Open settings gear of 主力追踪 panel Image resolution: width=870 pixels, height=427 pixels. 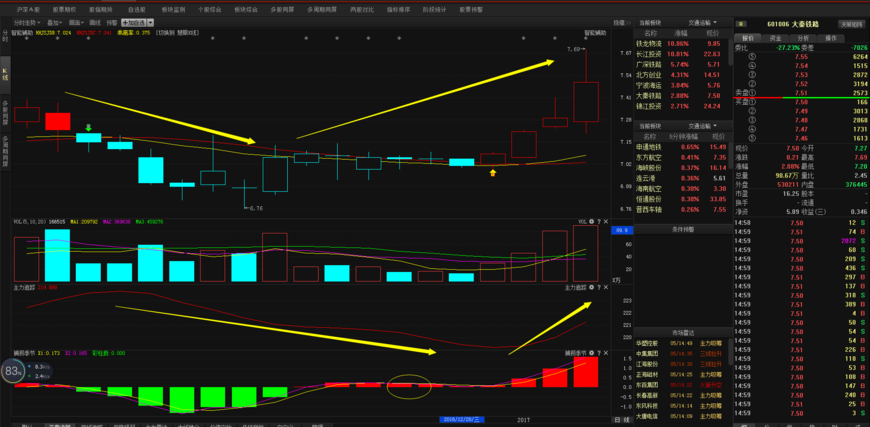tap(591, 287)
